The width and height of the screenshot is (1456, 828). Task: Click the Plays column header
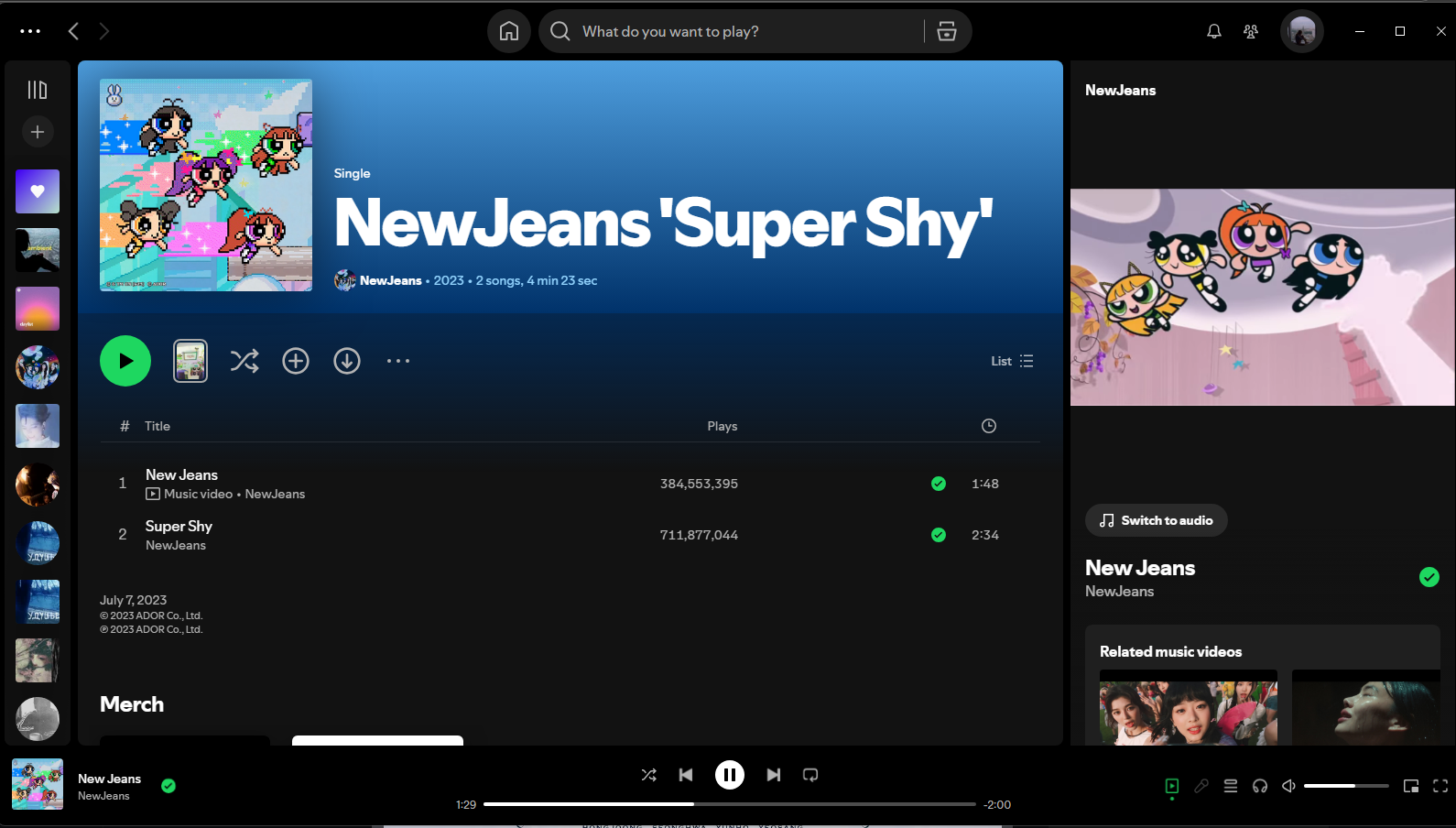[x=723, y=426]
